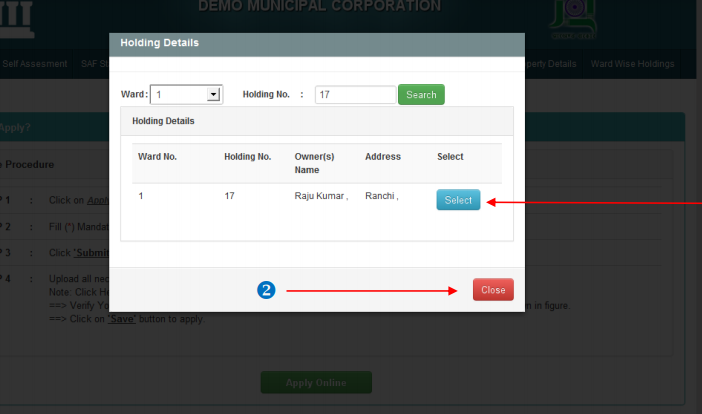Click the municipal logo at top left
This screenshot has width=702, height=414.
tap(17, 20)
